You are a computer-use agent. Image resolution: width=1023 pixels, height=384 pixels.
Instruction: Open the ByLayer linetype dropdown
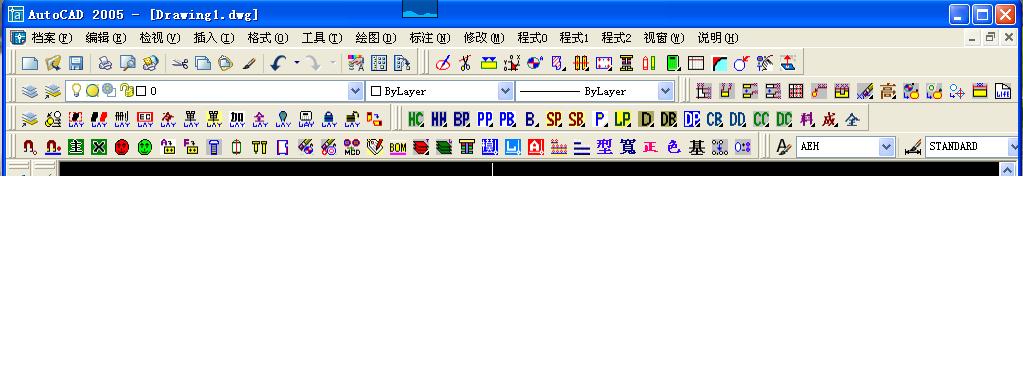tap(665, 91)
